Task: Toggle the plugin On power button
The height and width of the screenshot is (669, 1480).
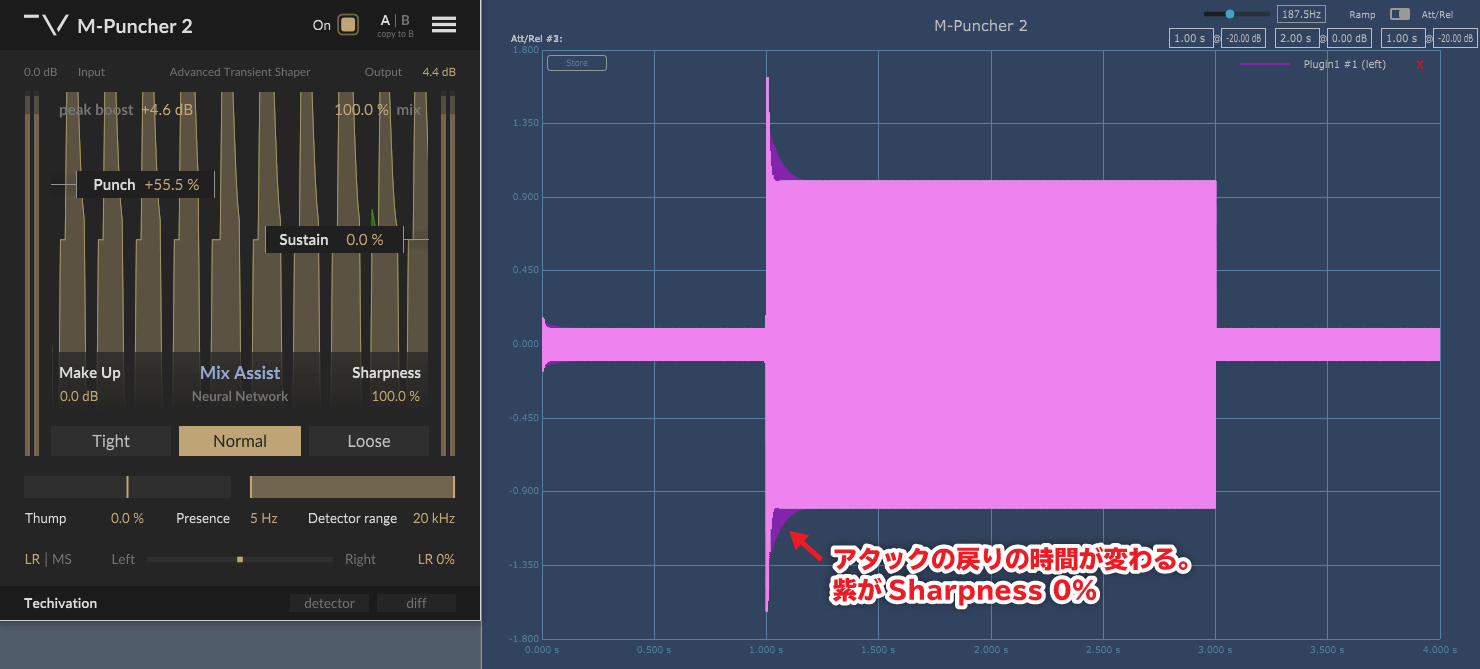Action: click(x=348, y=25)
